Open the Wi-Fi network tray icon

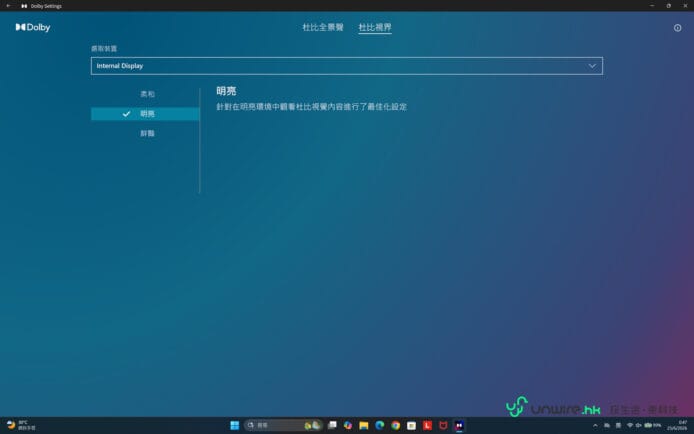tap(629, 425)
